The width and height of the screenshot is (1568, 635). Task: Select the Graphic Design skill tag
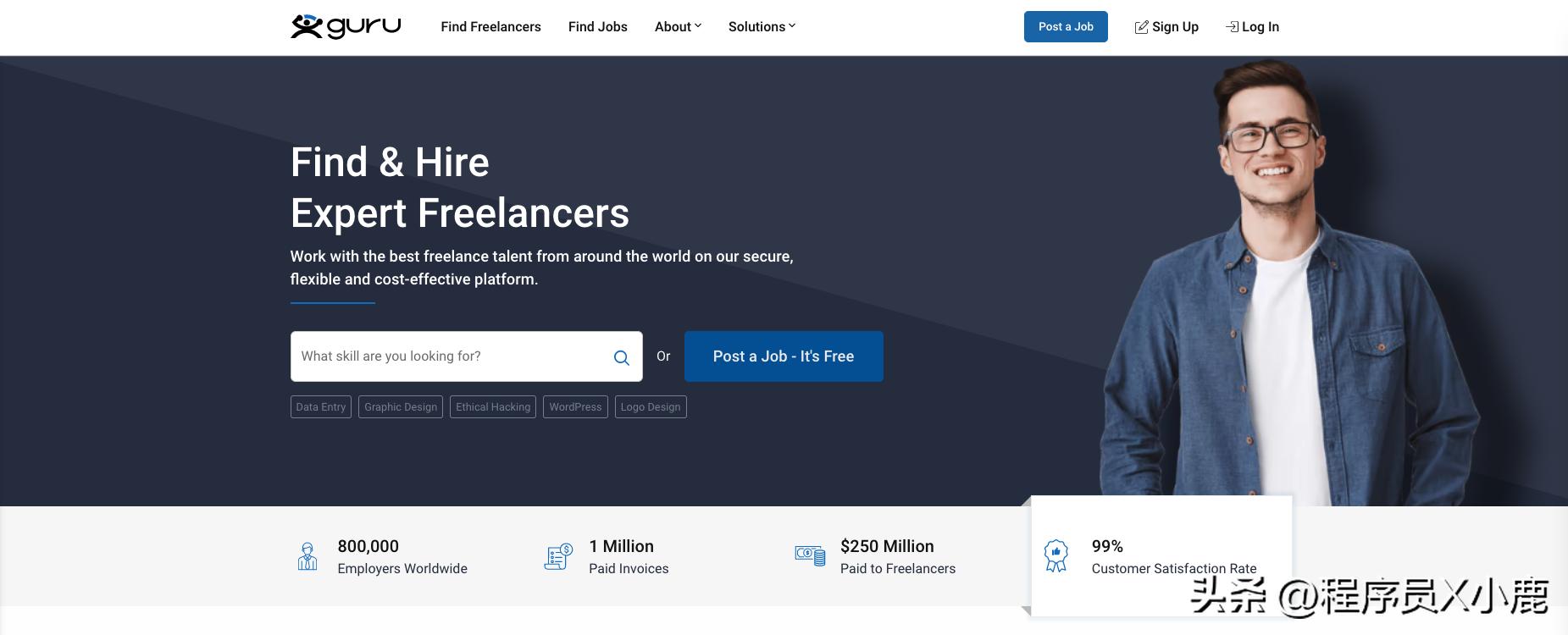pos(401,407)
